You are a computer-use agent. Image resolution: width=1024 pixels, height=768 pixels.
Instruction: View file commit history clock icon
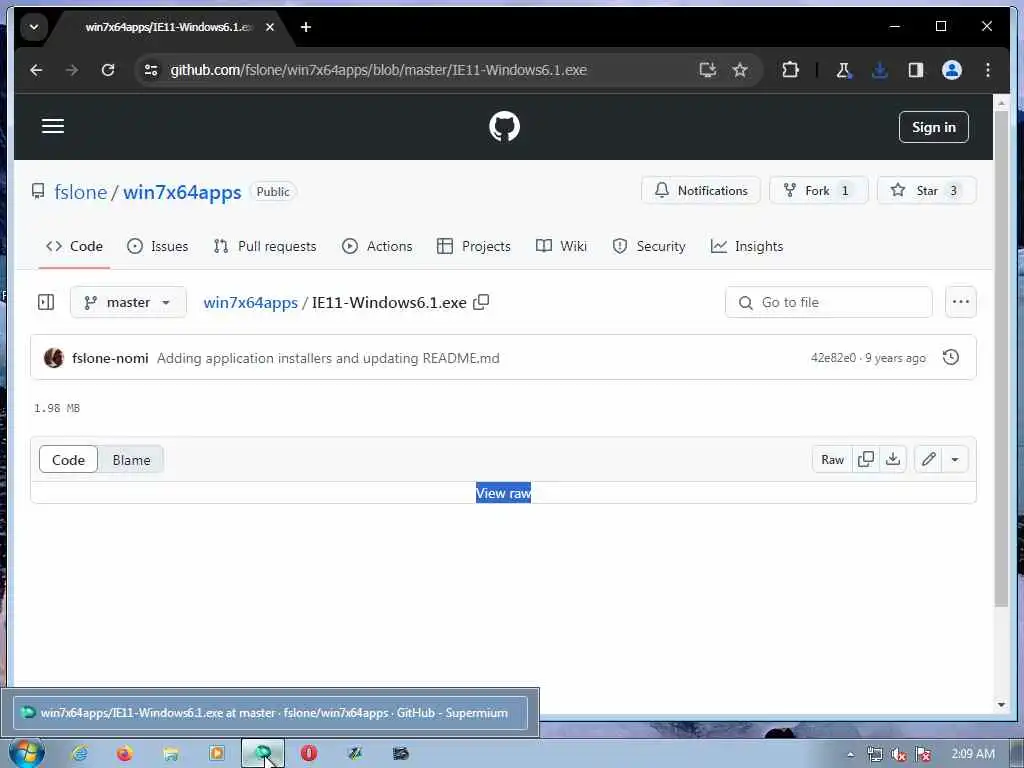click(951, 357)
